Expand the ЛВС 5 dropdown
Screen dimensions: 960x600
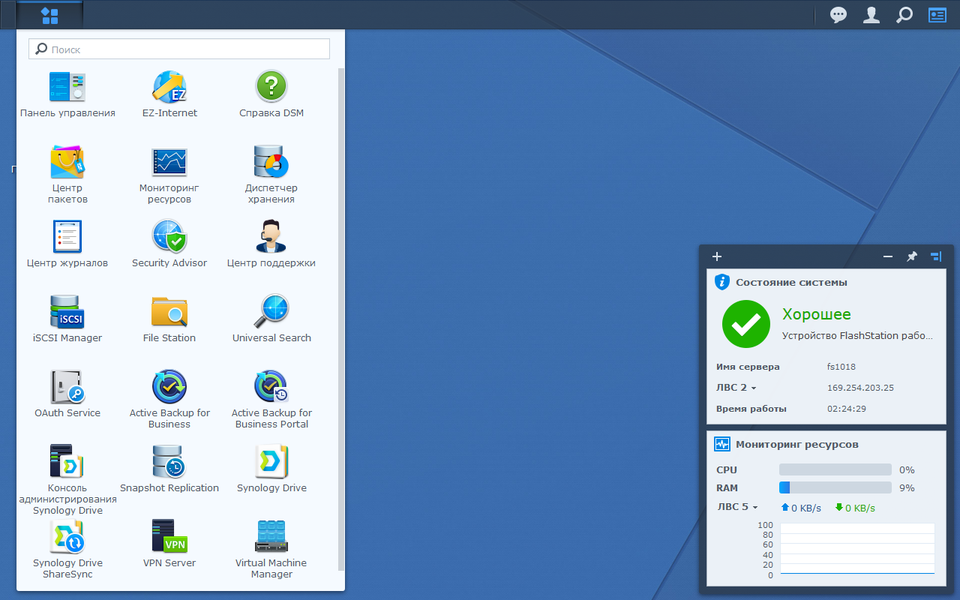[x=737, y=507]
